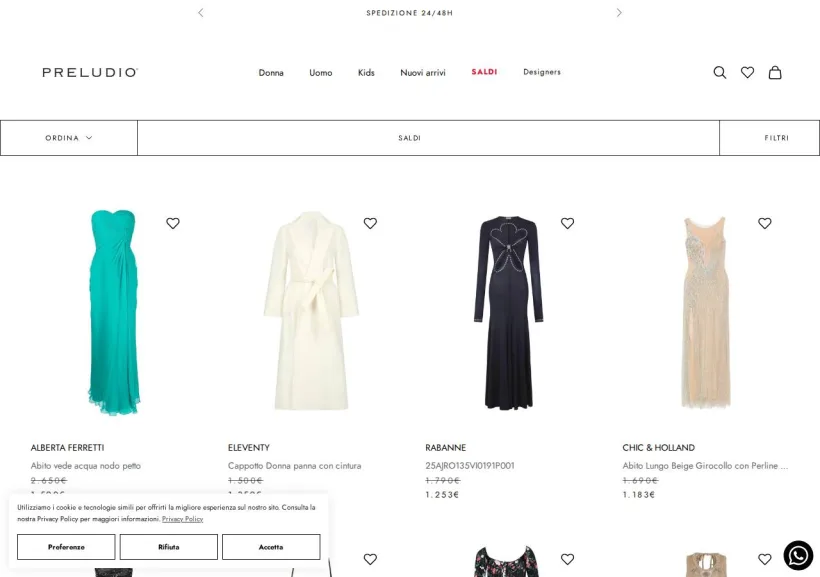Open the shopping bag icon
The height and width of the screenshot is (577, 820).
(x=775, y=73)
